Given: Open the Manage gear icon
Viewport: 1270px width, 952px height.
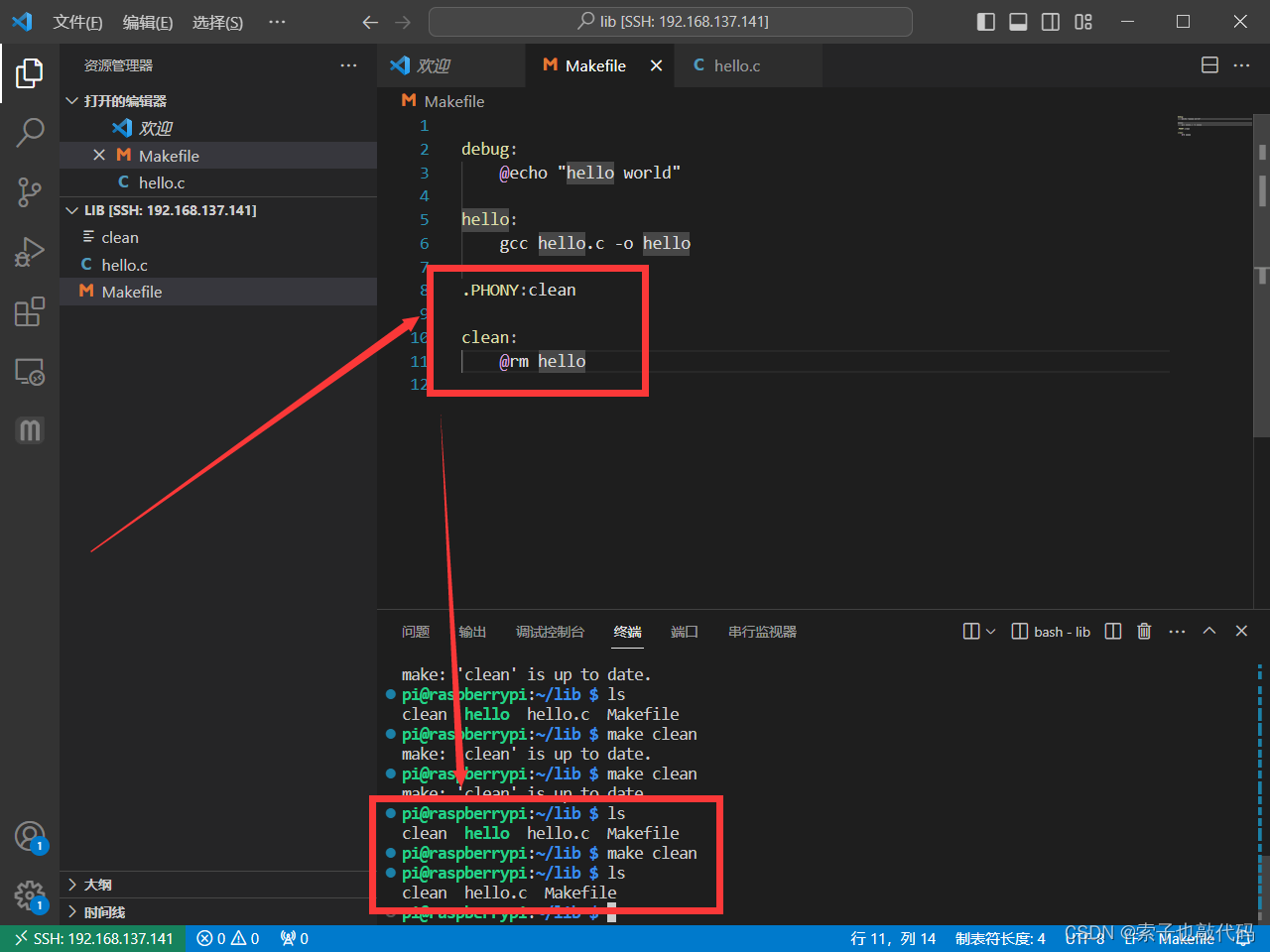Looking at the screenshot, I should pos(30,896).
